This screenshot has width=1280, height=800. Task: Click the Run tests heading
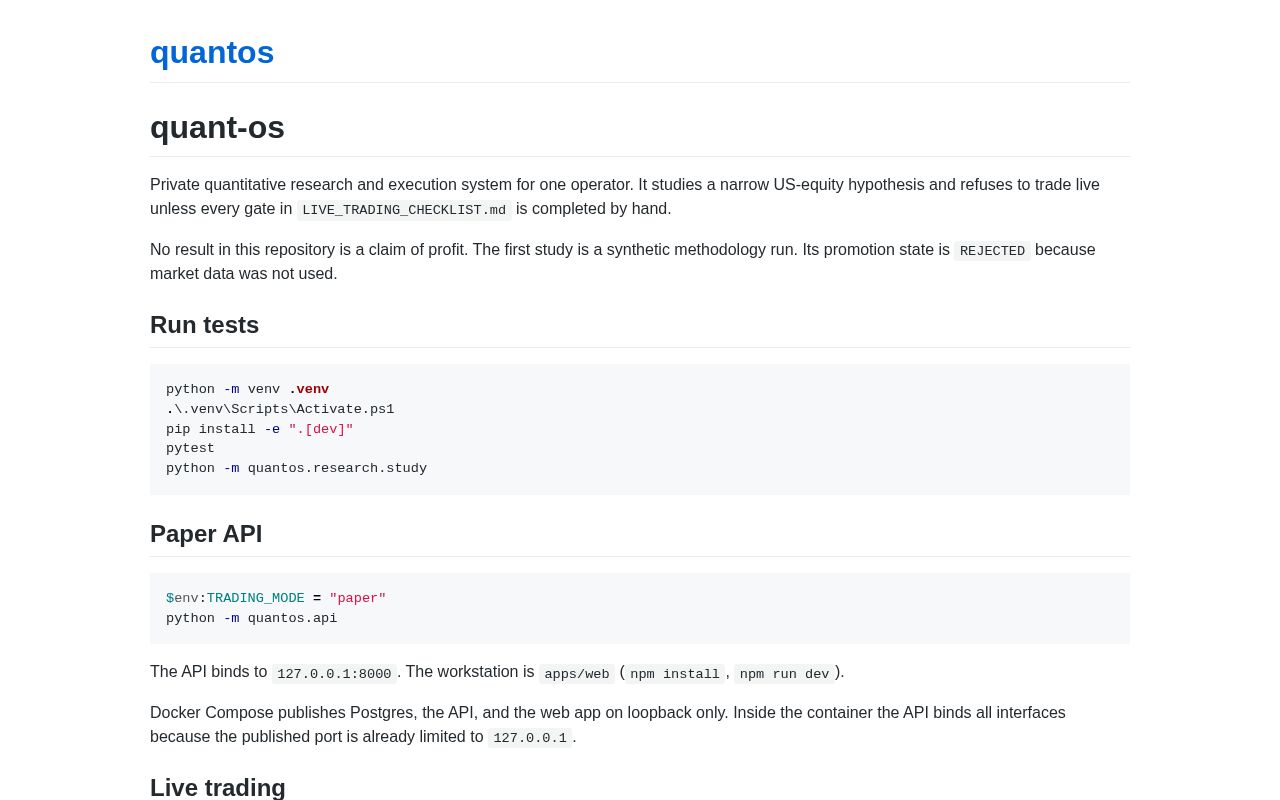[204, 325]
